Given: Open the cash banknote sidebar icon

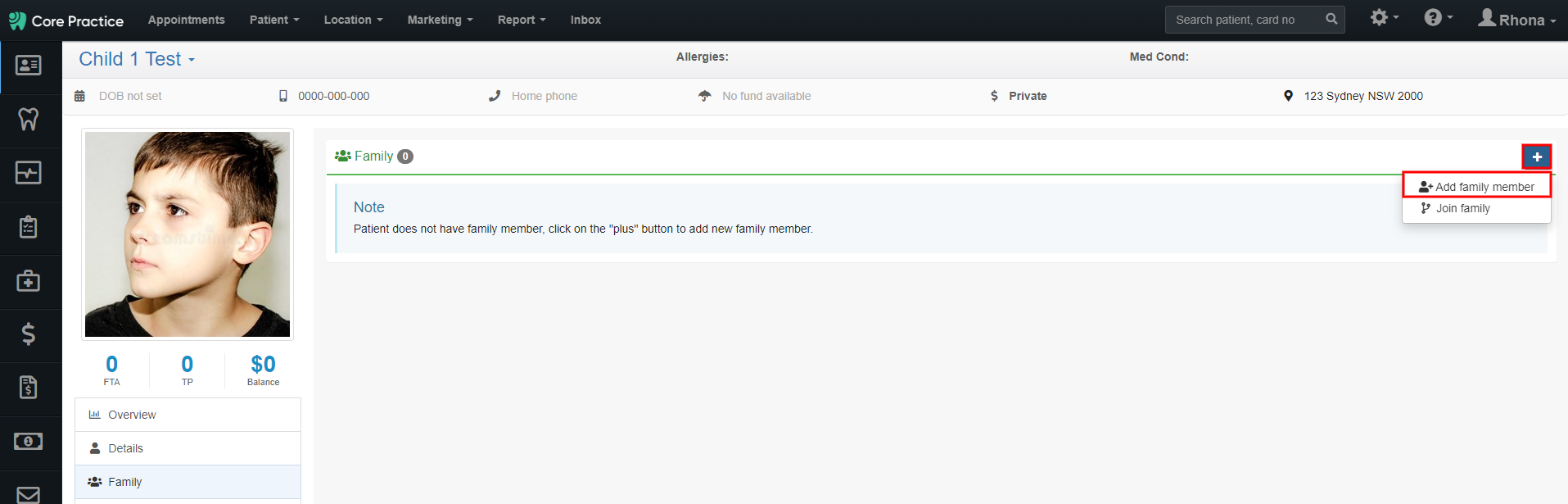Looking at the screenshot, I should (x=29, y=442).
